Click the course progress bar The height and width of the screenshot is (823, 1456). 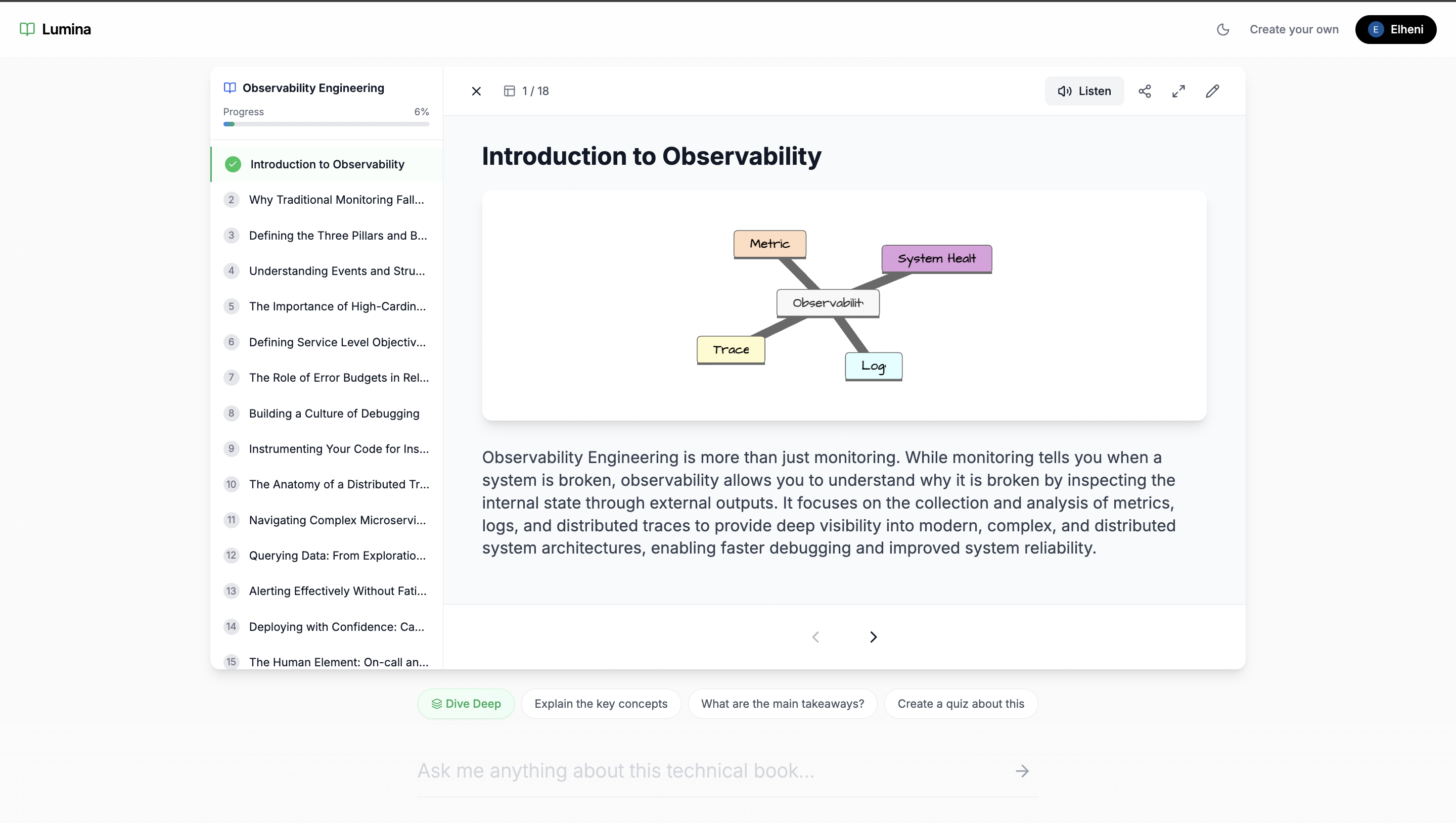click(x=326, y=124)
